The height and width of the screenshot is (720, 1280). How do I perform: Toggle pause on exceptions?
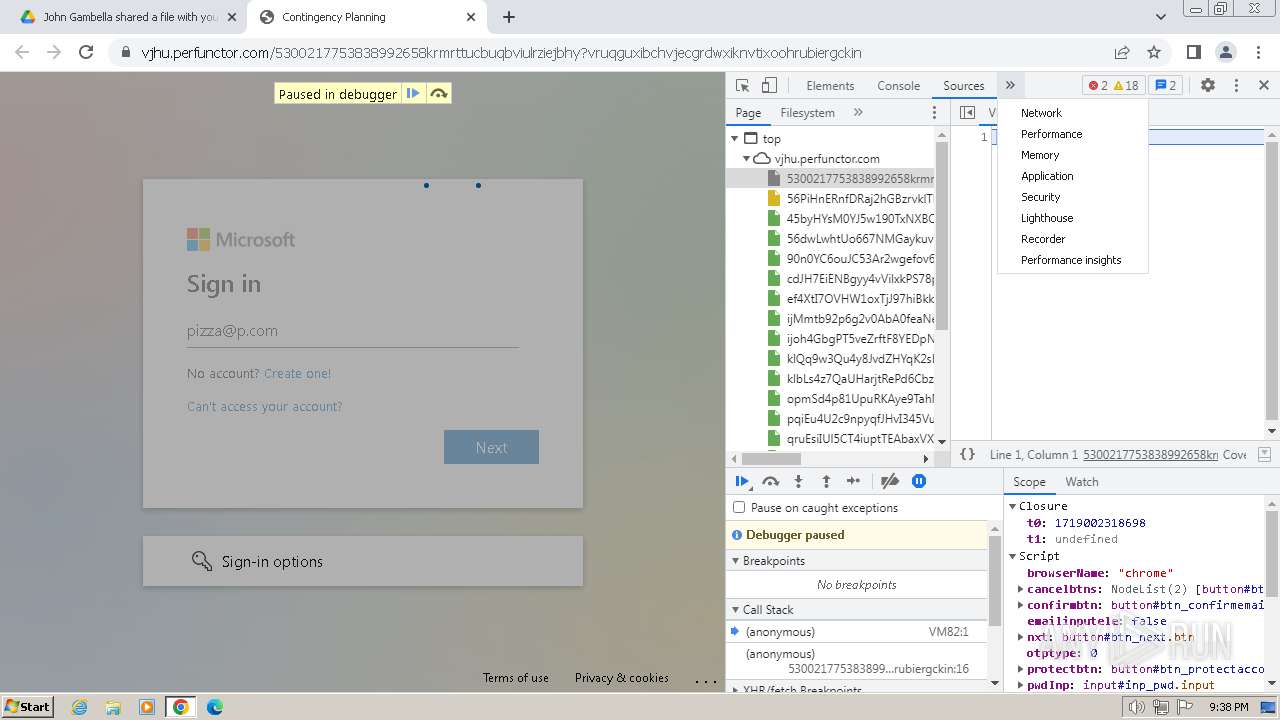(919, 481)
